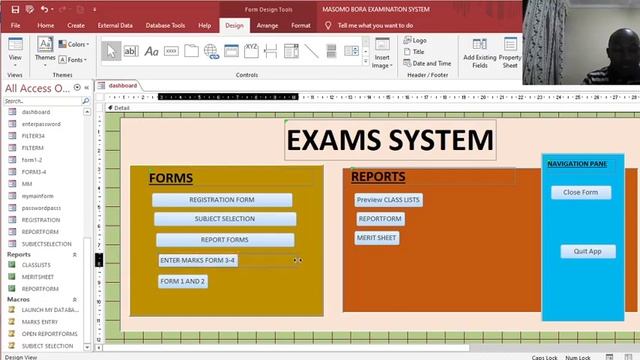
Task: Click the Undo arrow icon
Action: click(44, 9)
